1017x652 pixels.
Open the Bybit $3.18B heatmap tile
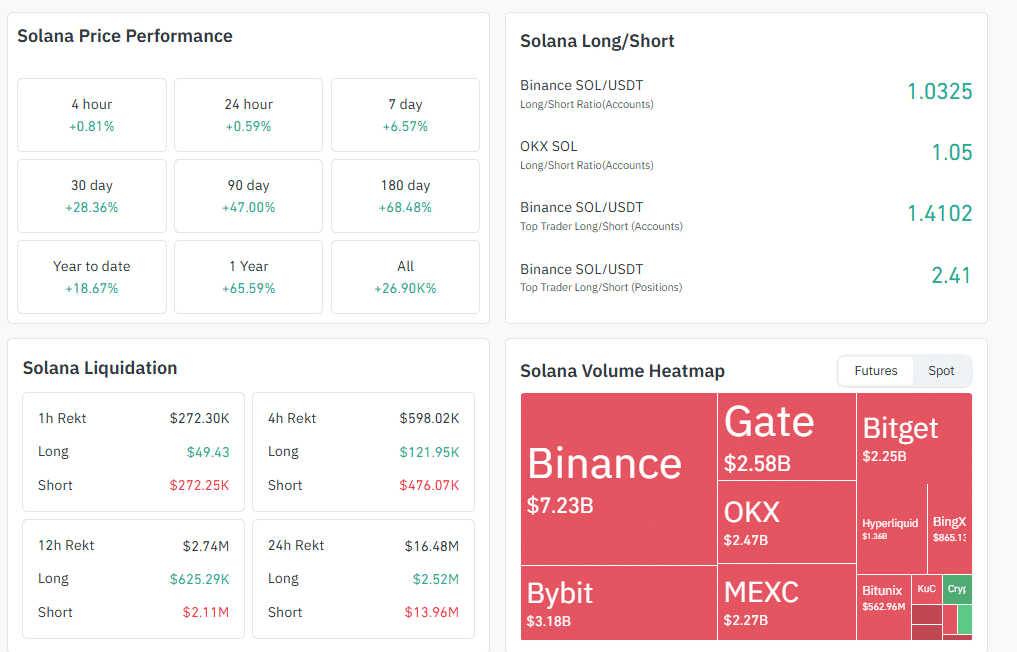click(x=619, y=603)
